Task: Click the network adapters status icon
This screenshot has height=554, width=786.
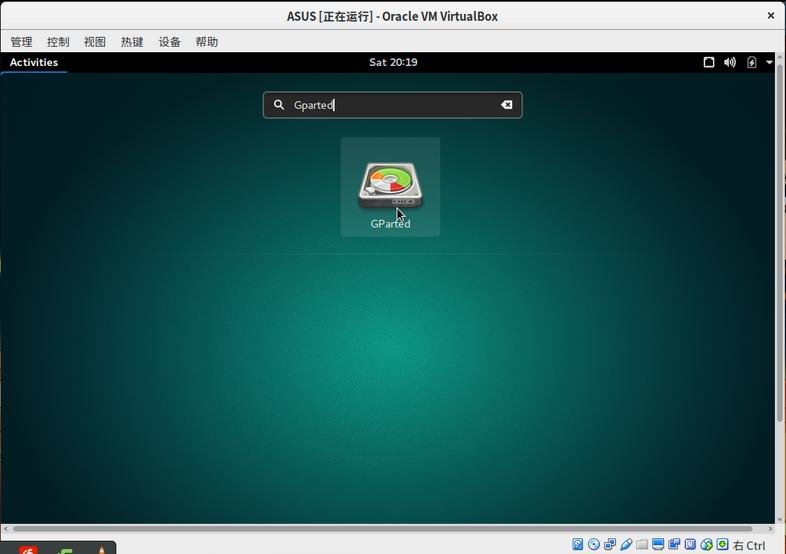Action: click(x=610, y=544)
